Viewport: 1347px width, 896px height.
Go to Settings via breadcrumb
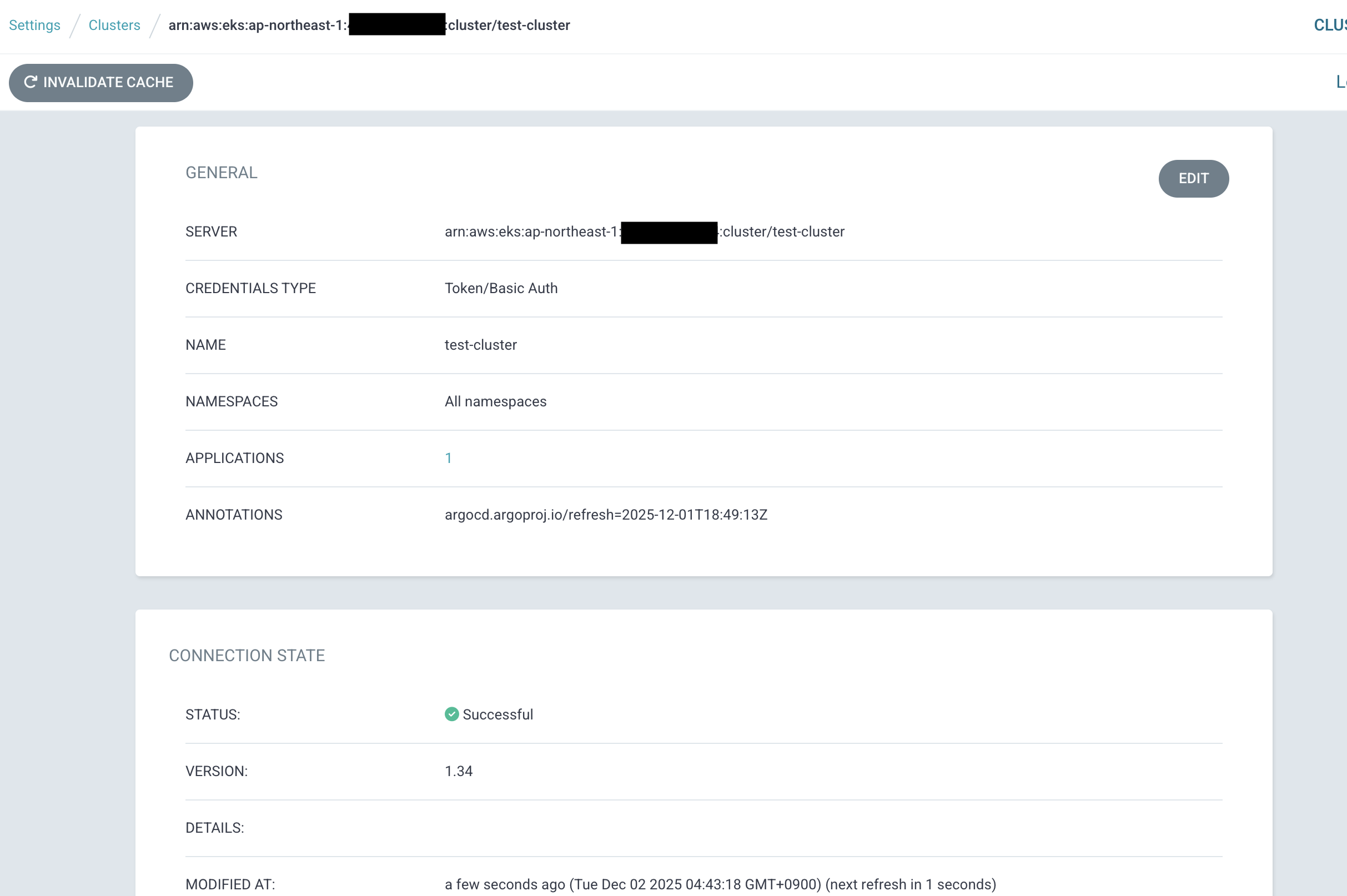click(34, 25)
